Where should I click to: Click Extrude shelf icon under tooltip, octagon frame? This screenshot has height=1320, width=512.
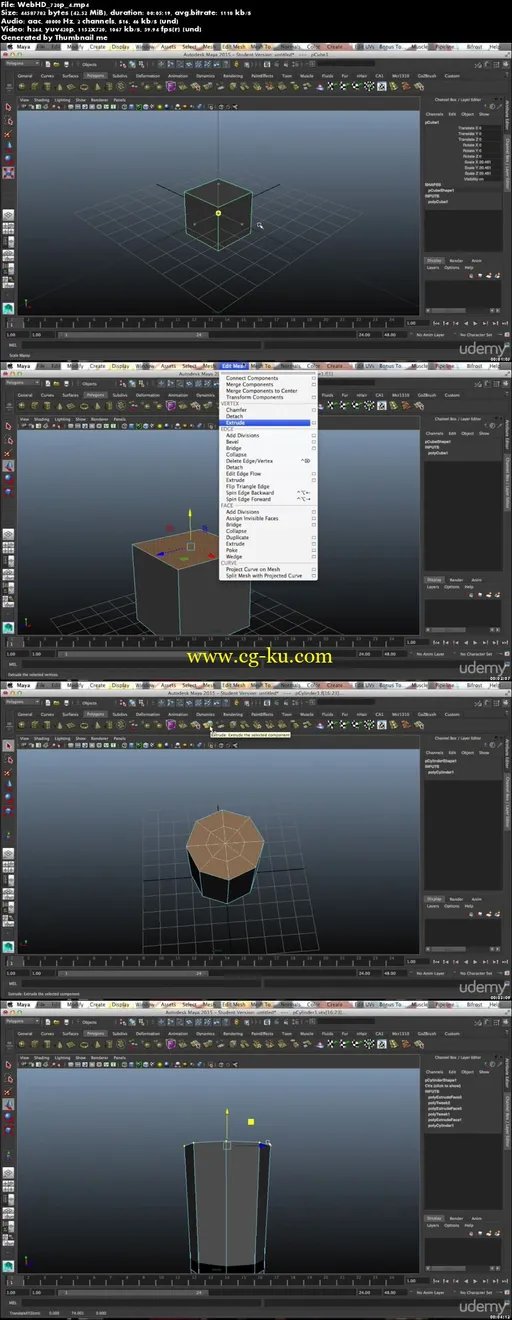(x=209, y=725)
